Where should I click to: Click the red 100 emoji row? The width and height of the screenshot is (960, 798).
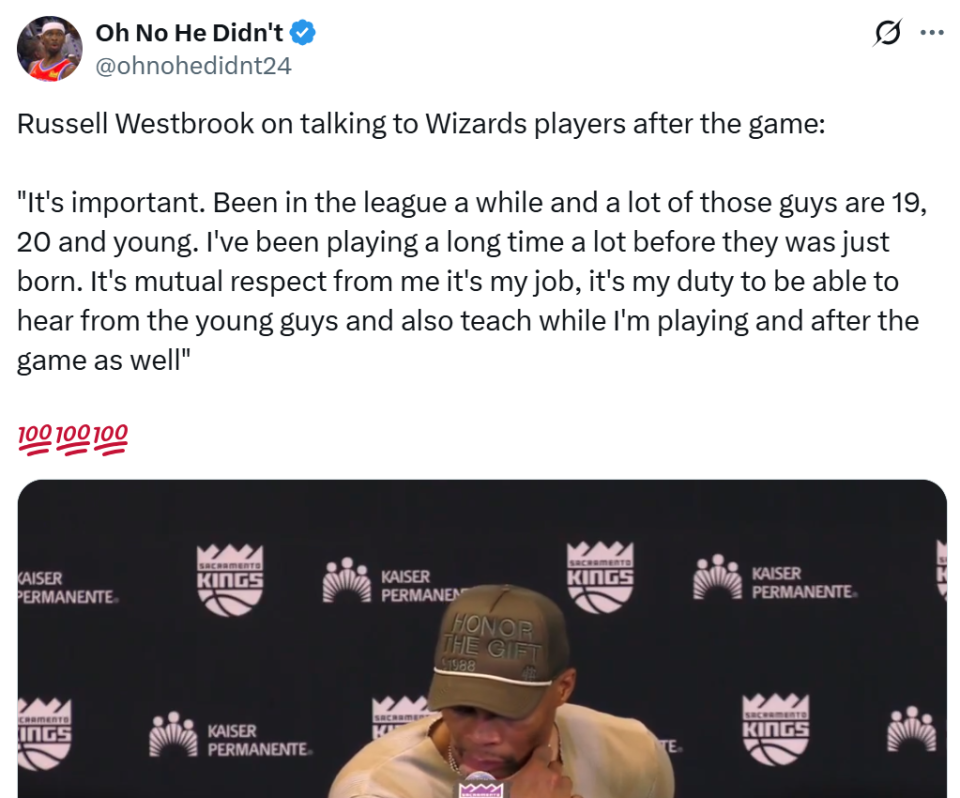pos(73,436)
